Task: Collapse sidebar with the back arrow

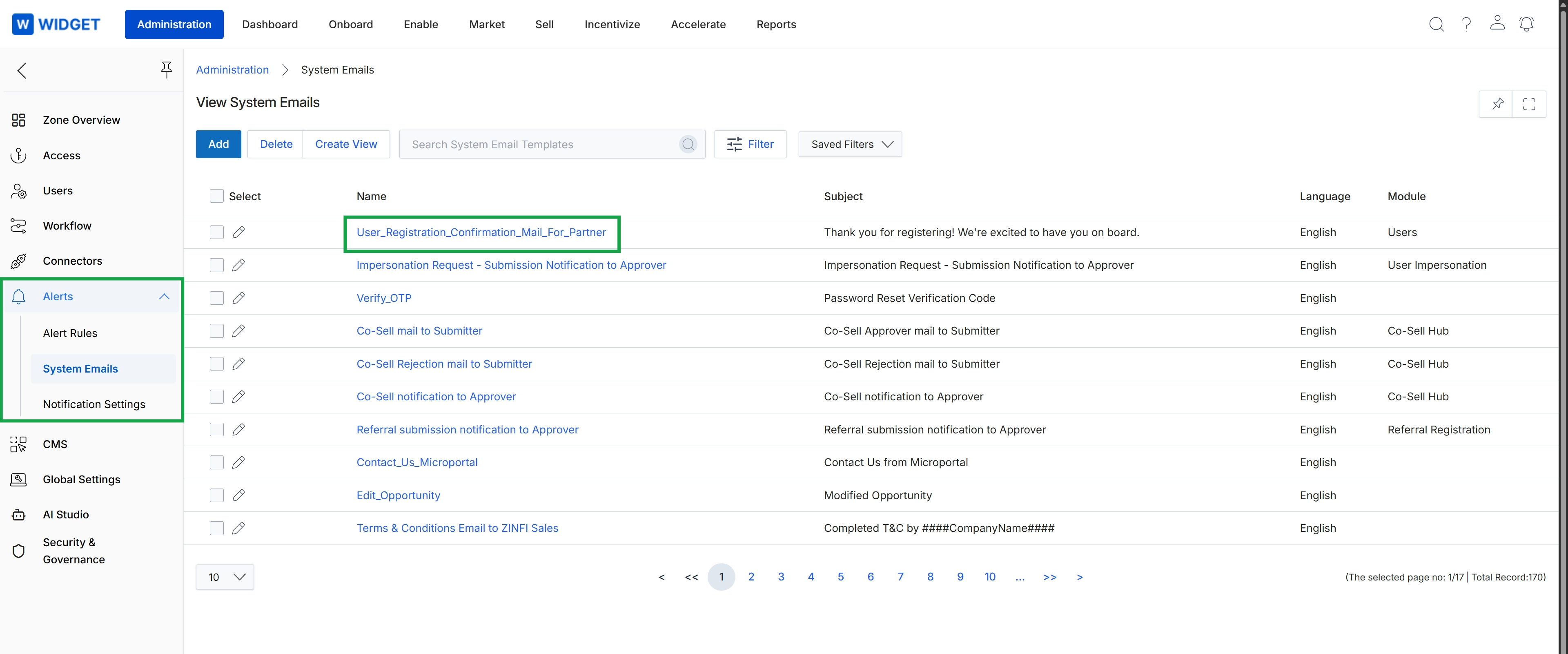Action: point(22,71)
